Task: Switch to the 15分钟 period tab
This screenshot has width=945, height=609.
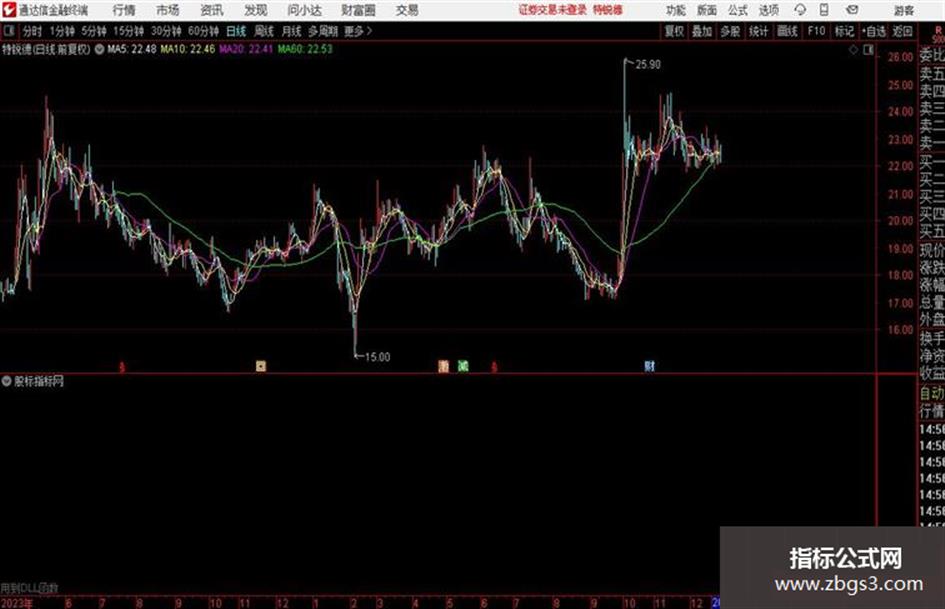Action: point(128,31)
